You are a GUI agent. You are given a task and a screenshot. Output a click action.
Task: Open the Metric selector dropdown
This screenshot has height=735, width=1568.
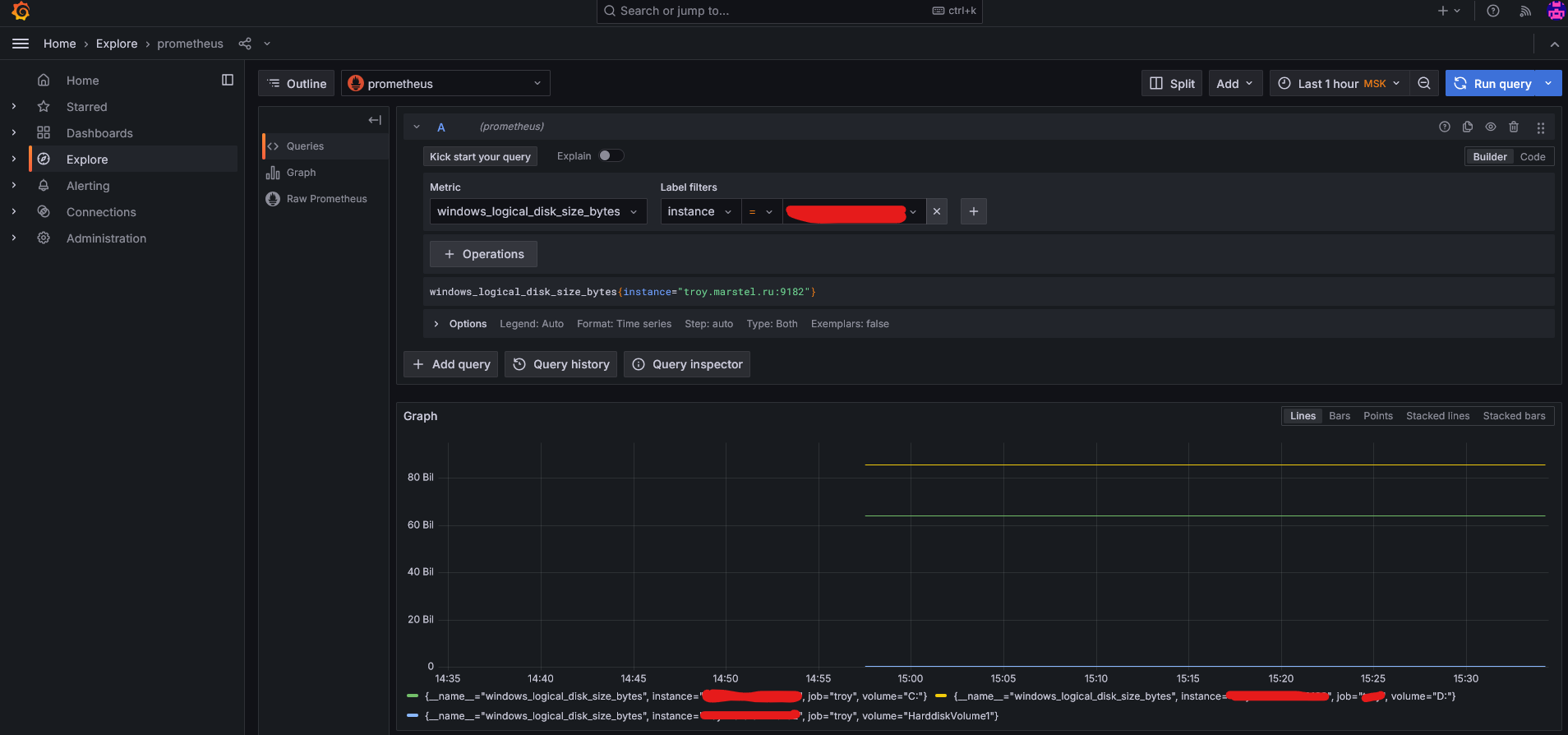click(x=538, y=211)
